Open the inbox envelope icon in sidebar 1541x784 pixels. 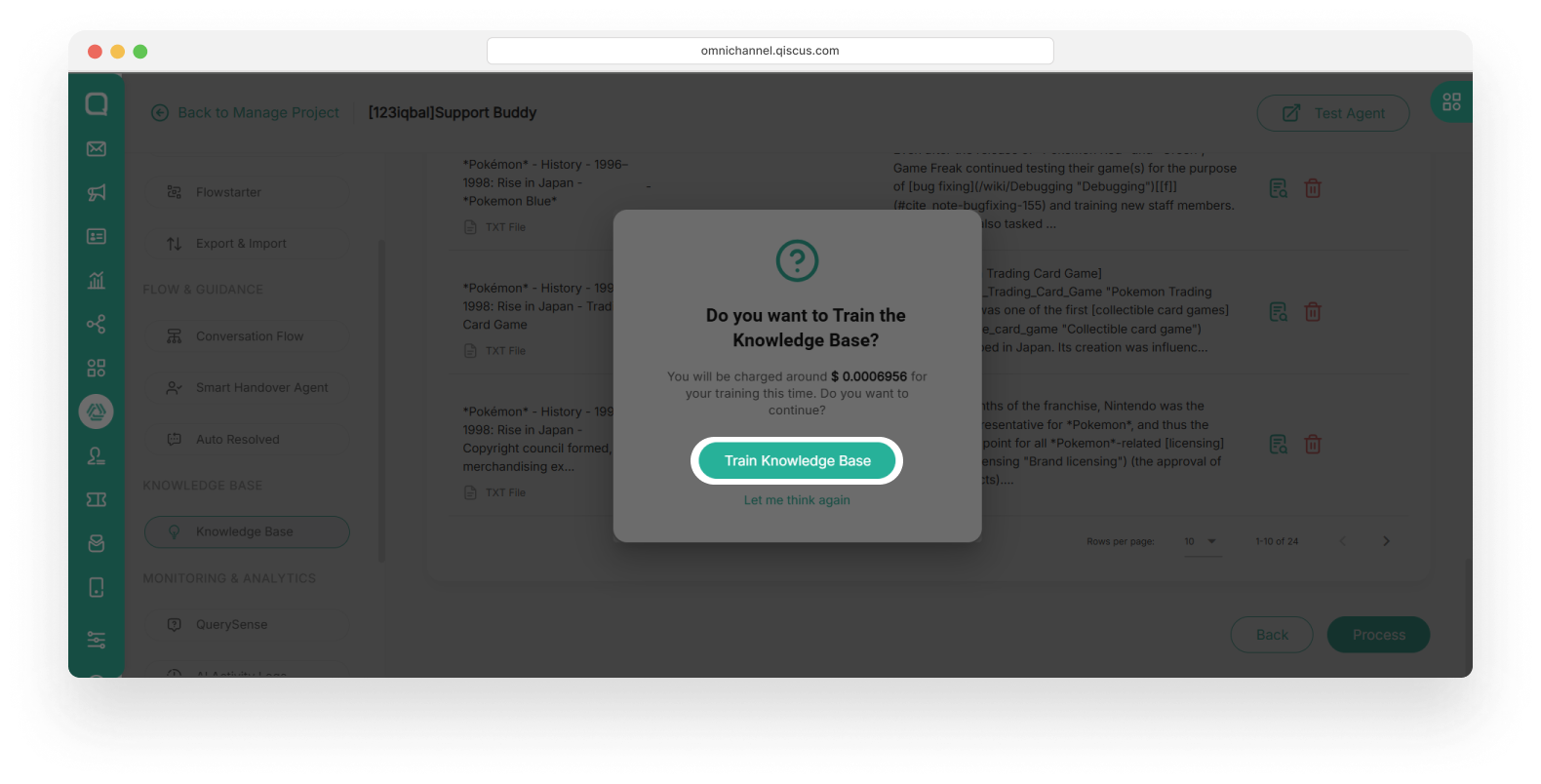coord(97,149)
